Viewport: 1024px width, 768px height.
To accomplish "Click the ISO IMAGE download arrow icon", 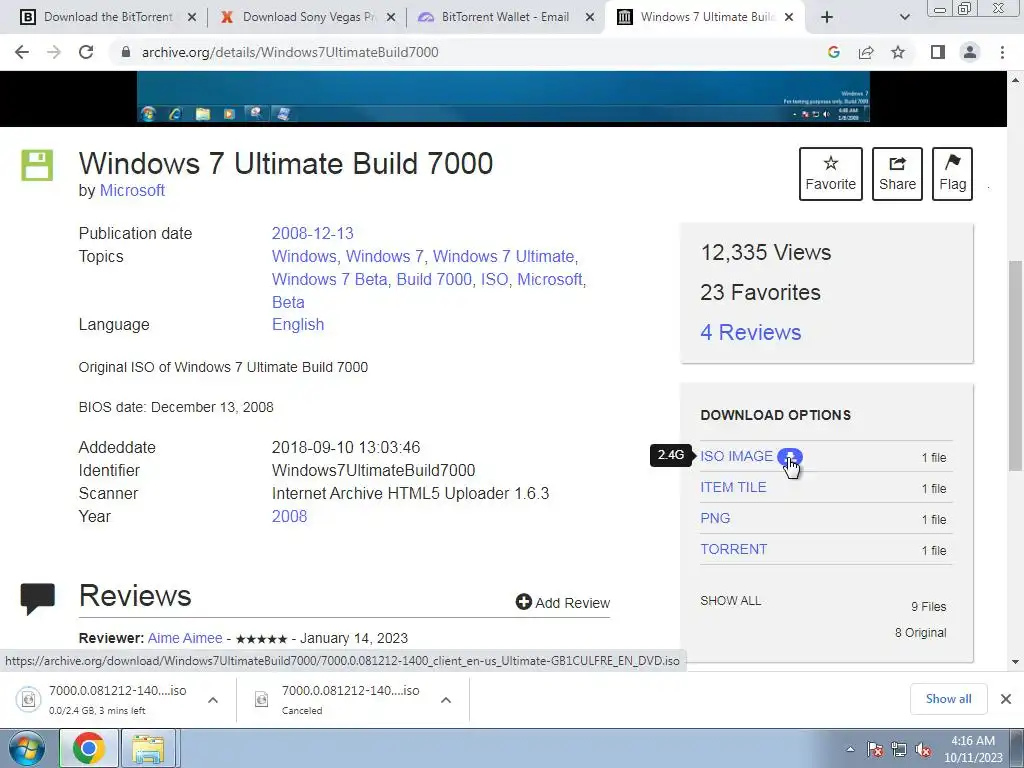I will point(790,456).
